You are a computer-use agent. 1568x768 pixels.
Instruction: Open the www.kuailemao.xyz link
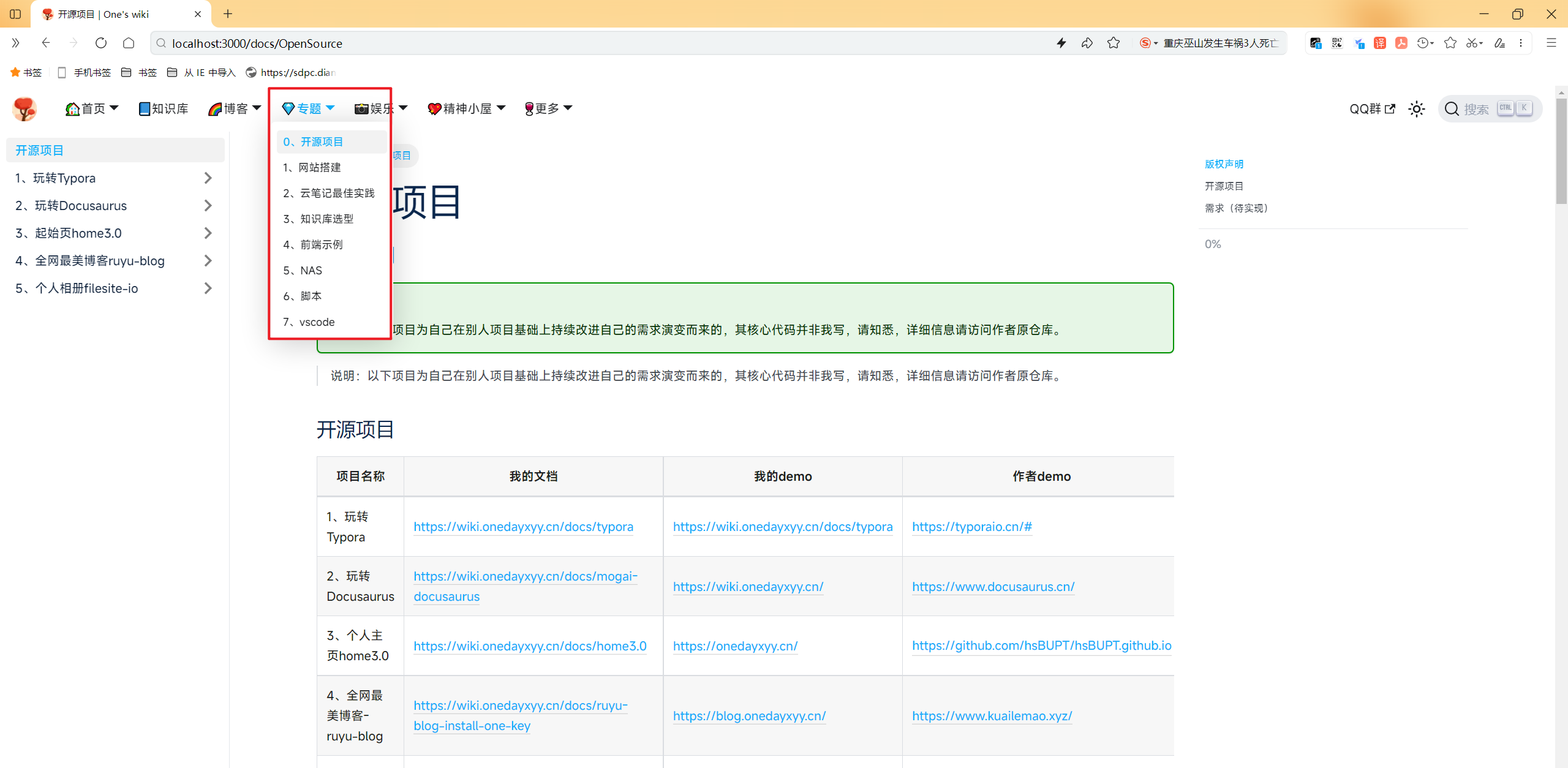[x=992, y=716]
